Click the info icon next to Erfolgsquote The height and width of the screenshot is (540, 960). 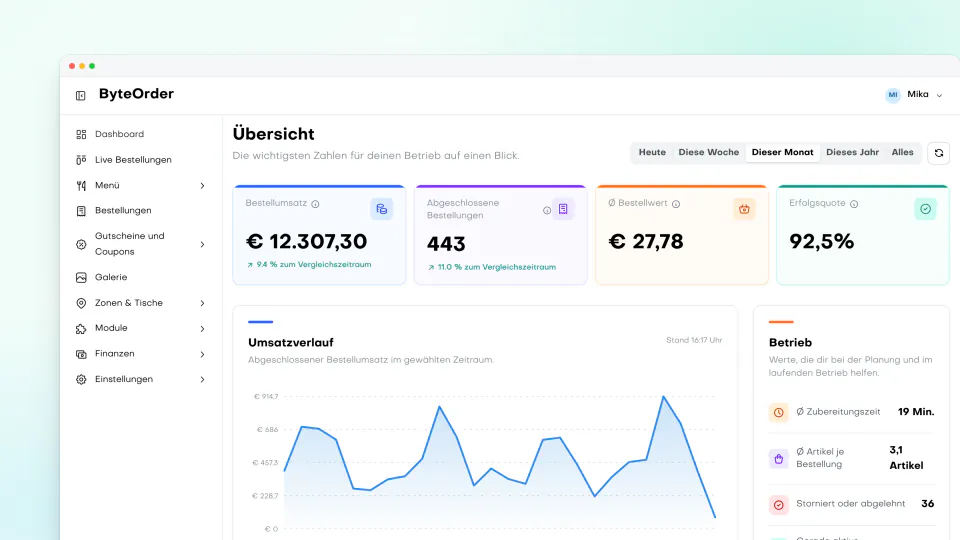(x=854, y=204)
